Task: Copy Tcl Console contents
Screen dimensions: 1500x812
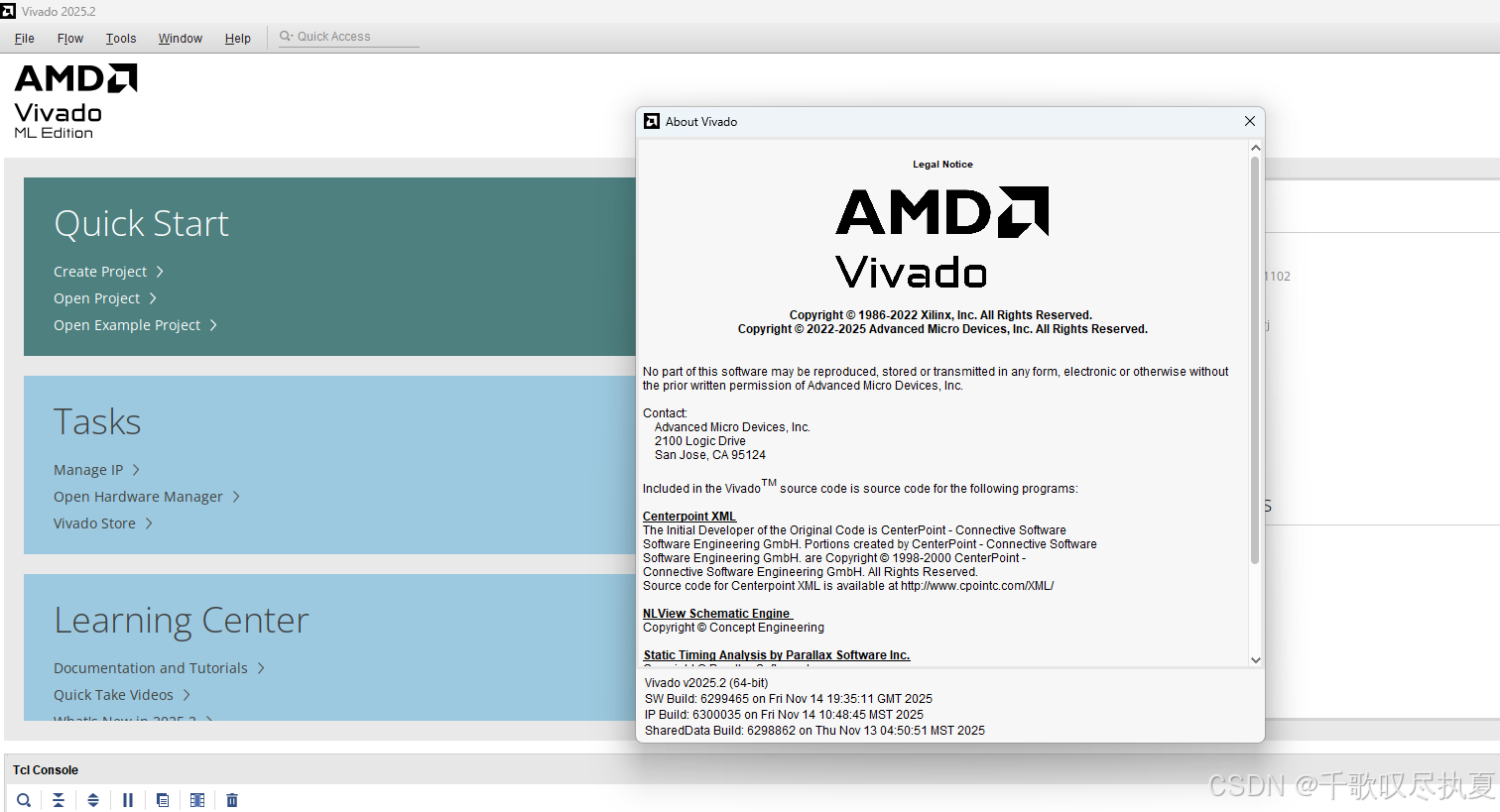Action: click(163, 800)
